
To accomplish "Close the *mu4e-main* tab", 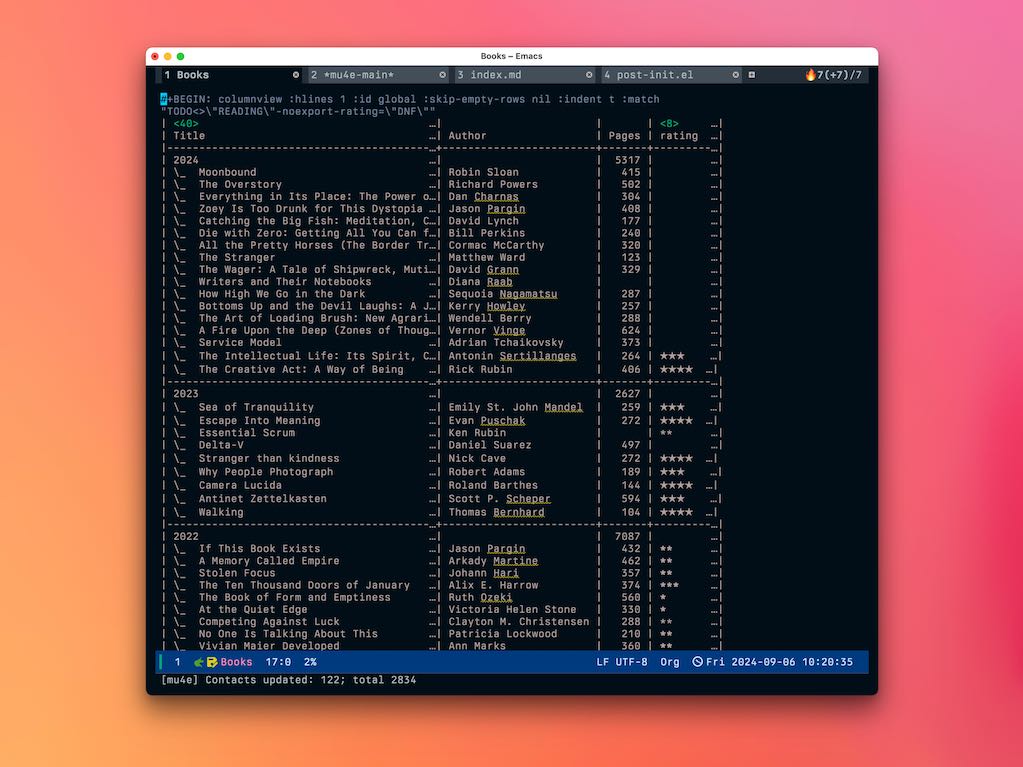I will [x=443, y=75].
